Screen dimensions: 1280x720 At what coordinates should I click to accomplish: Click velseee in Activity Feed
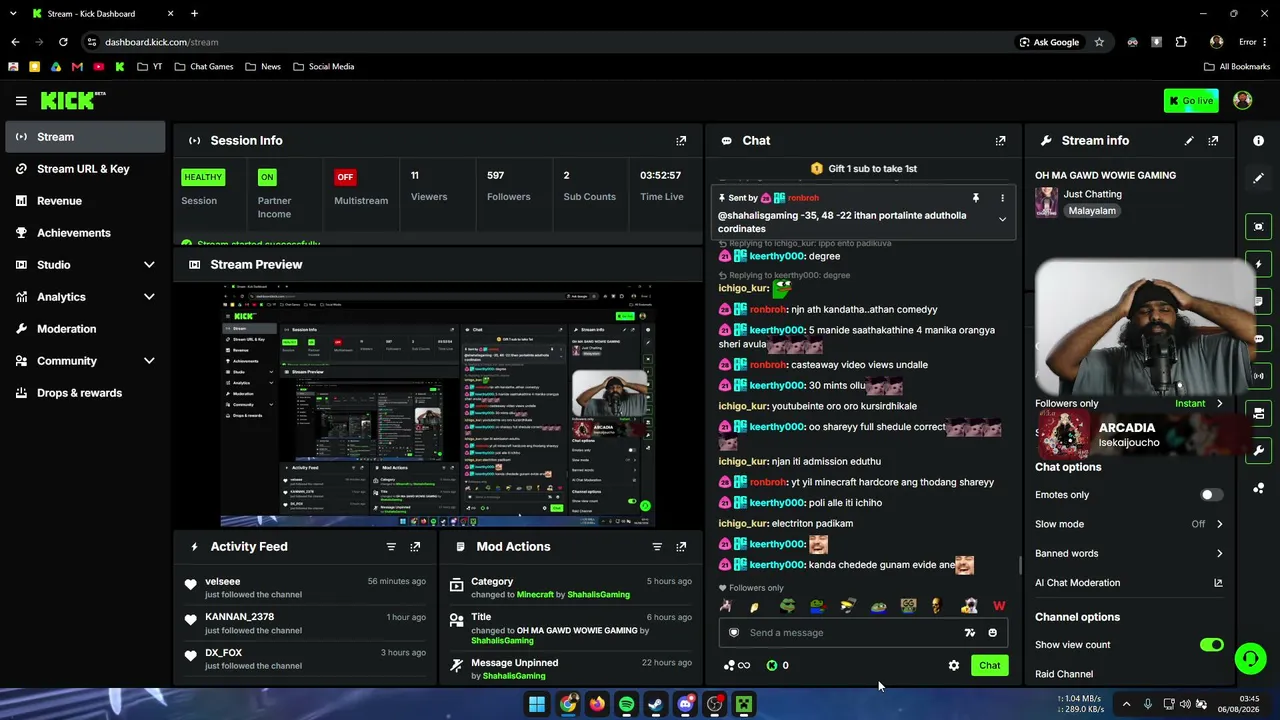click(x=223, y=582)
